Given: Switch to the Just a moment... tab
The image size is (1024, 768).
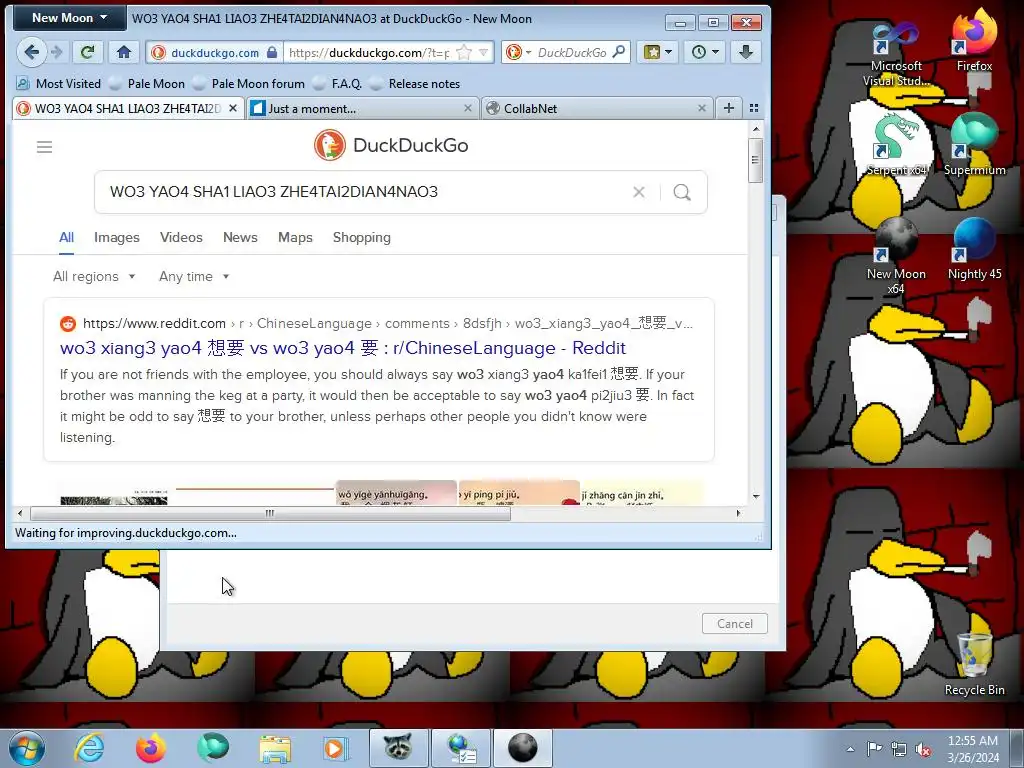Looking at the screenshot, I should click(362, 108).
